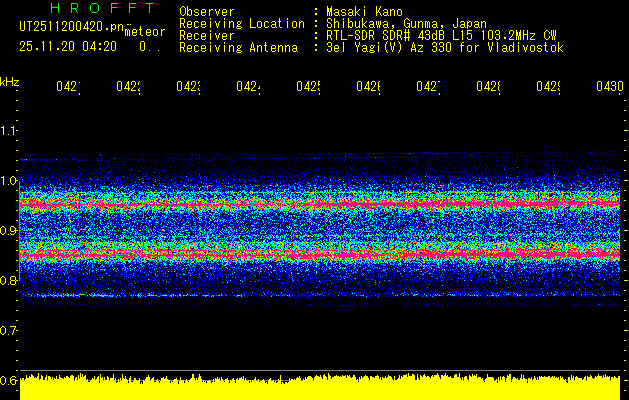Click the kHz axis unit label
The width and height of the screenshot is (629, 400).
[x=9, y=82]
